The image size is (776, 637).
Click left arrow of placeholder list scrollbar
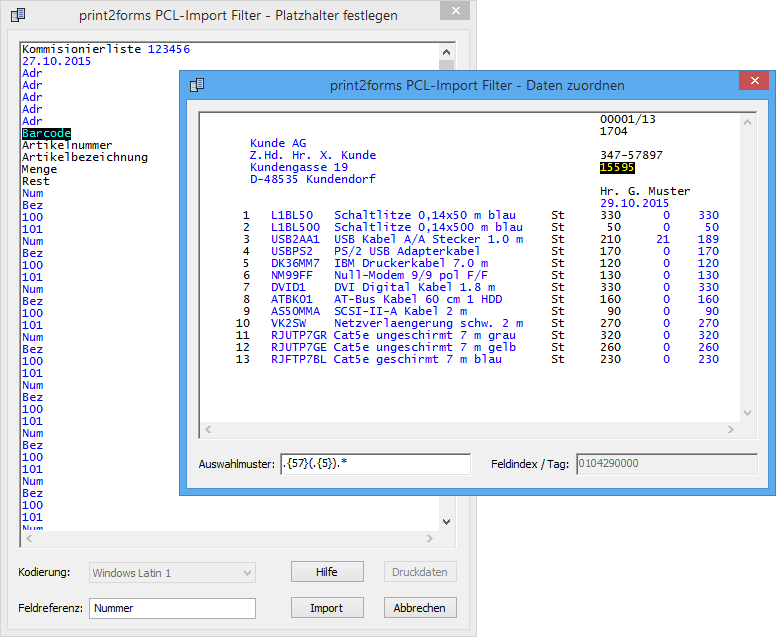click(28, 538)
